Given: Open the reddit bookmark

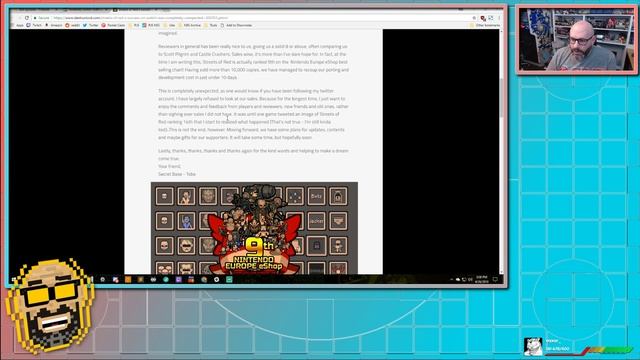Looking at the screenshot, I should [x=73, y=25].
